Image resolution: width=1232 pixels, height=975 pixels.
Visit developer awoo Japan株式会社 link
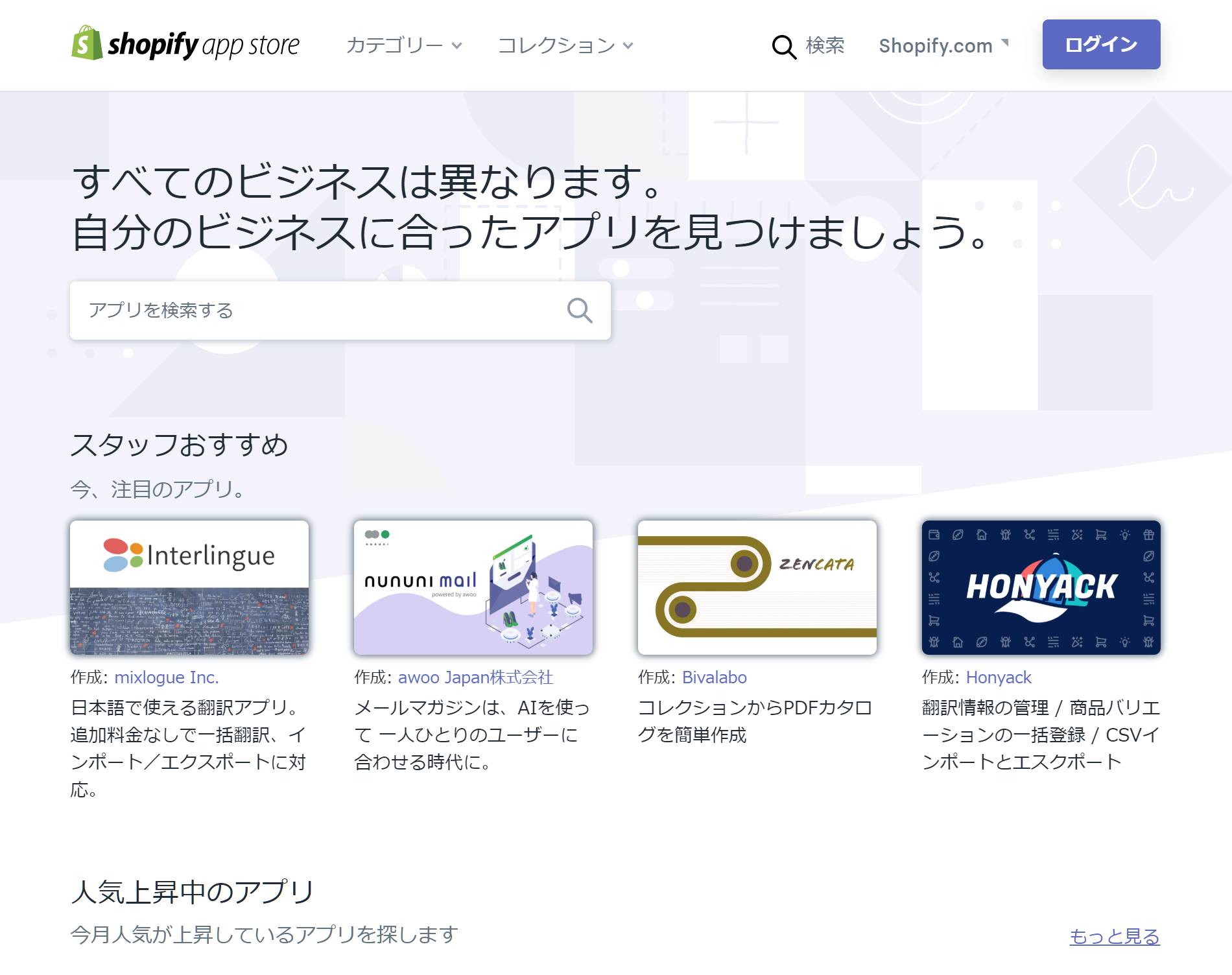(x=475, y=677)
